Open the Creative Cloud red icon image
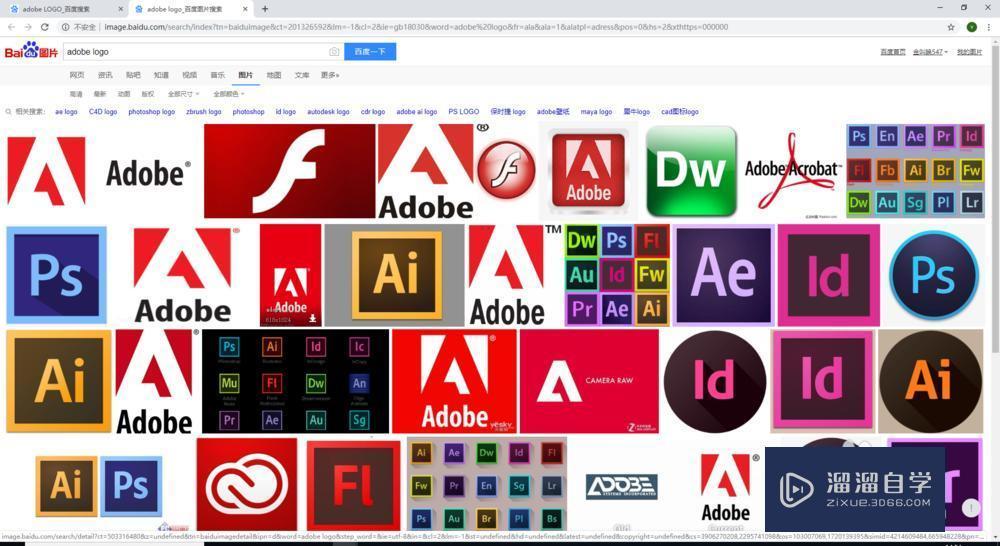The image size is (1000, 546). coord(247,484)
